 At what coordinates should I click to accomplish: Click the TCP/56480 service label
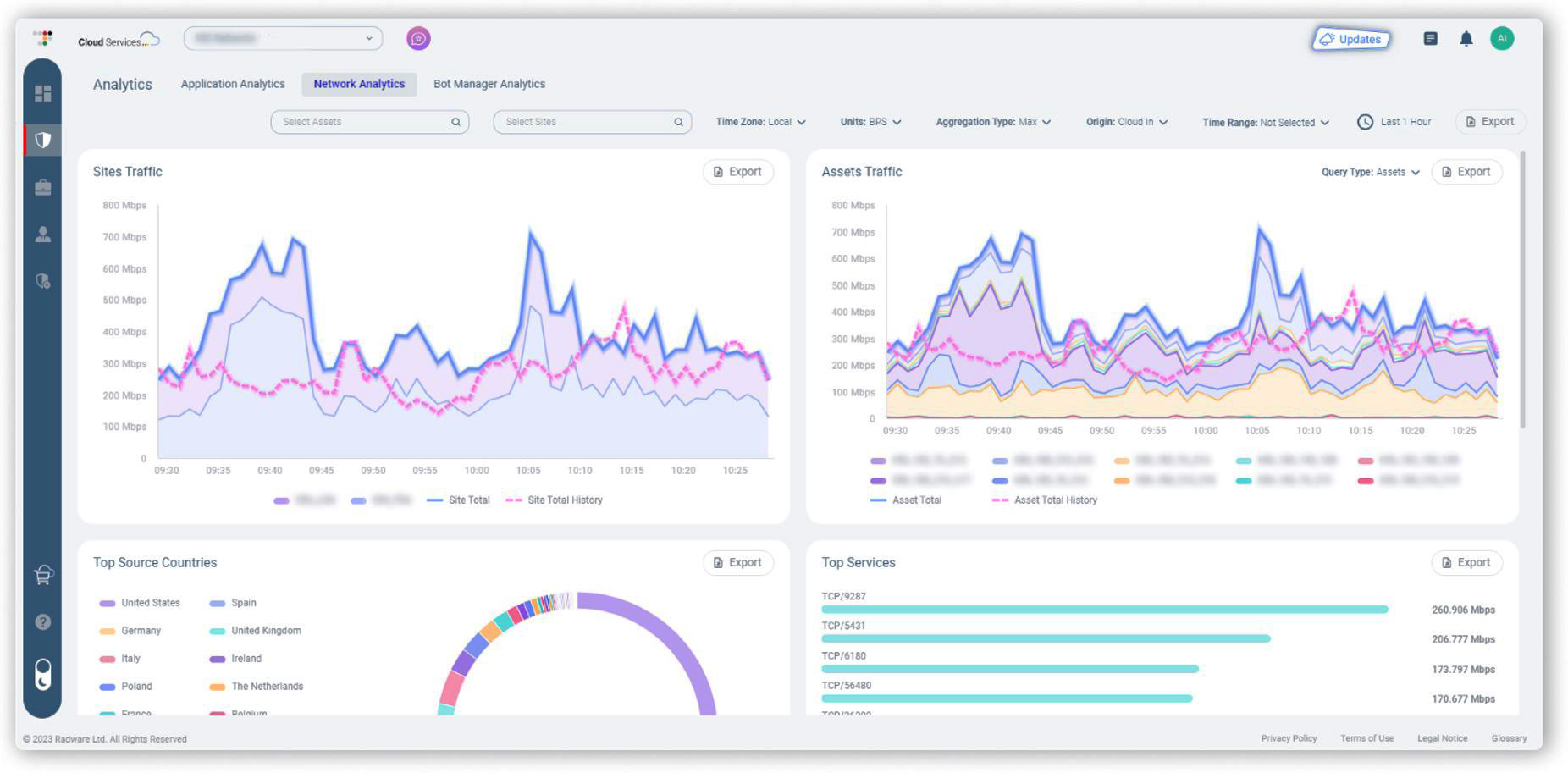coord(847,686)
